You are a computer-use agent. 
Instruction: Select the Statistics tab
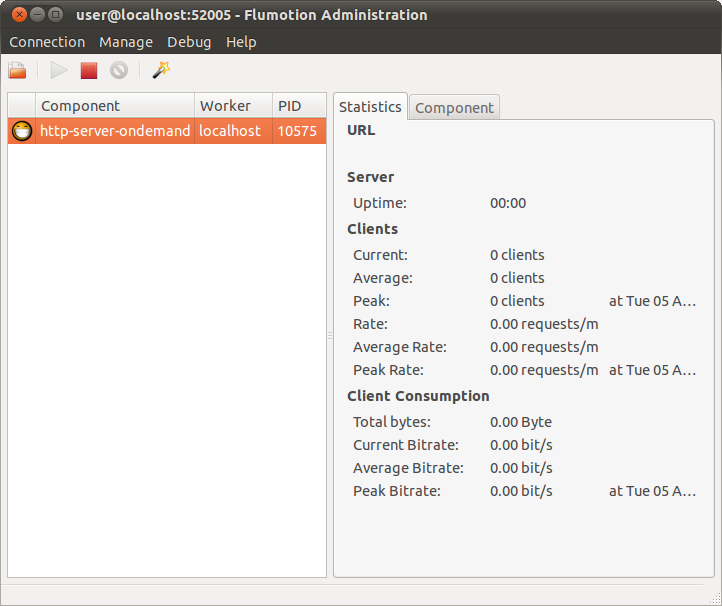click(x=370, y=107)
